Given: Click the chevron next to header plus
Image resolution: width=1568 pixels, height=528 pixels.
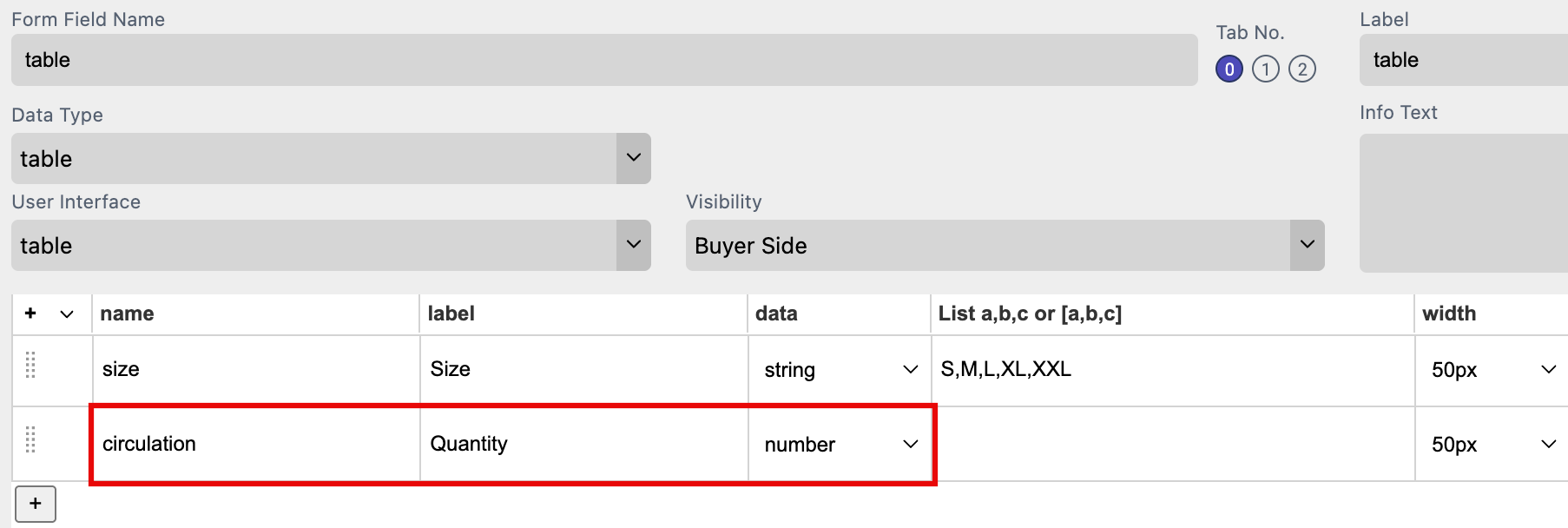Looking at the screenshot, I should (67, 313).
